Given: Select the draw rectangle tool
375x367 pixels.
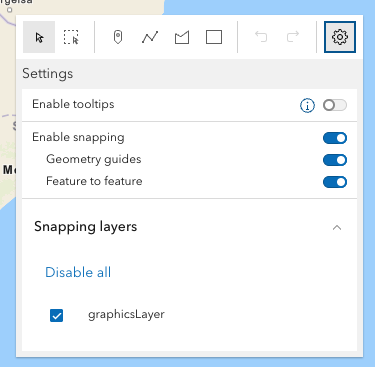Looking at the screenshot, I should tap(214, 37).
